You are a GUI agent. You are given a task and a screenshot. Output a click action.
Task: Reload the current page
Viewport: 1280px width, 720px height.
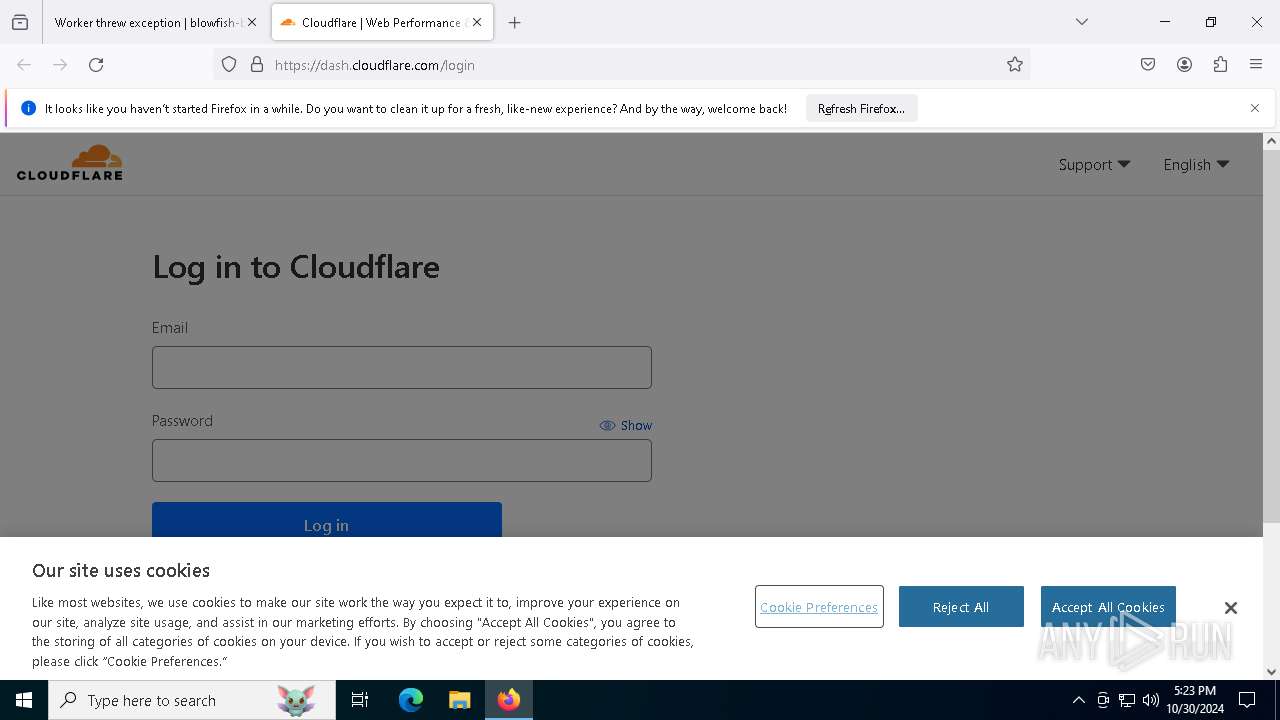coord(96,65)
